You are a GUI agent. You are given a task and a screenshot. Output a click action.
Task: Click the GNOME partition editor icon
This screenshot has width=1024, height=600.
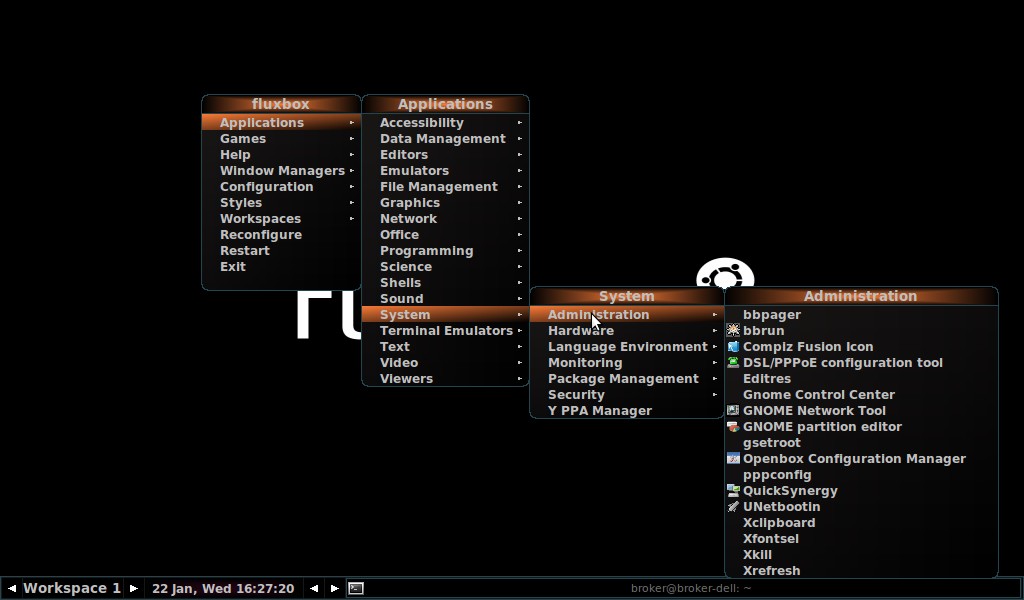(733, 426)
